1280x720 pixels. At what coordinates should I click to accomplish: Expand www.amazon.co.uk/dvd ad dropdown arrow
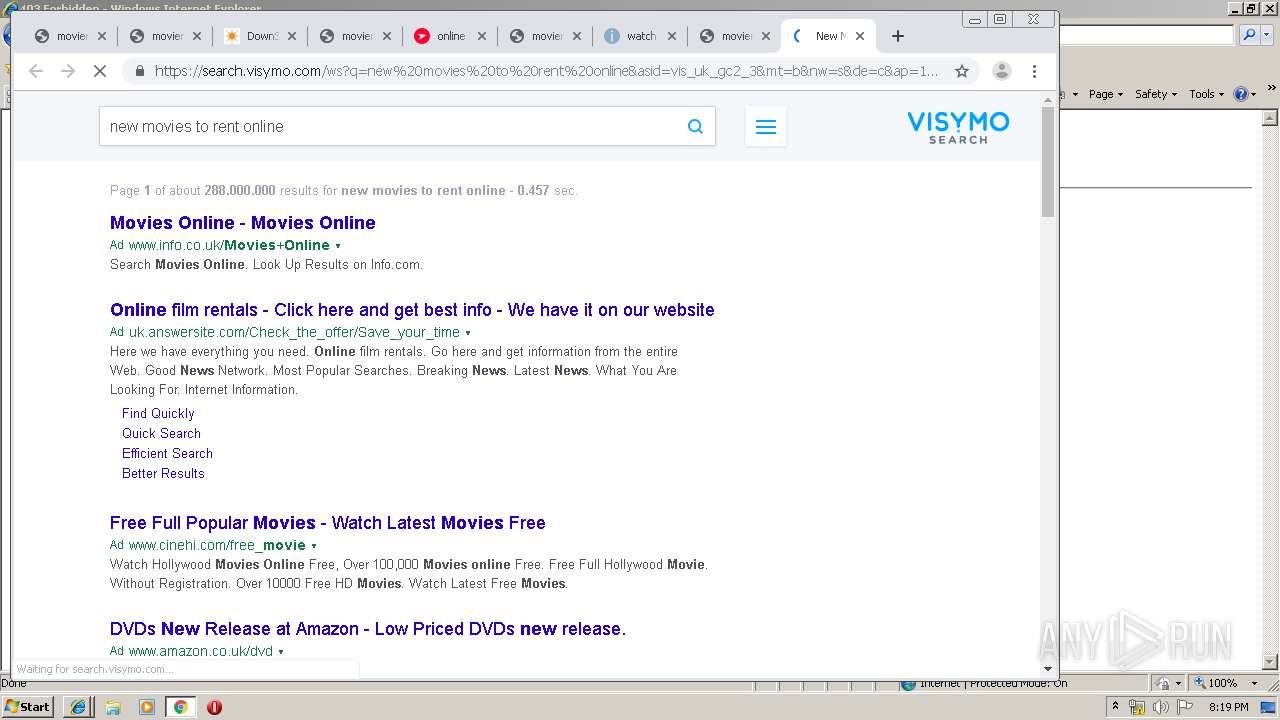coord(281,652)
